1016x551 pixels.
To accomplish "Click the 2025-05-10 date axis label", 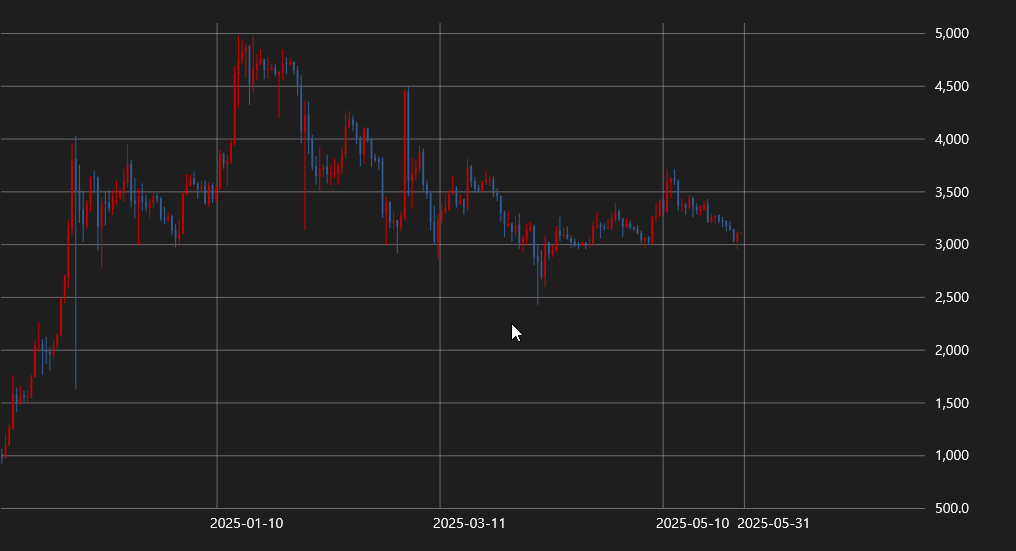I will pos(692,523).
